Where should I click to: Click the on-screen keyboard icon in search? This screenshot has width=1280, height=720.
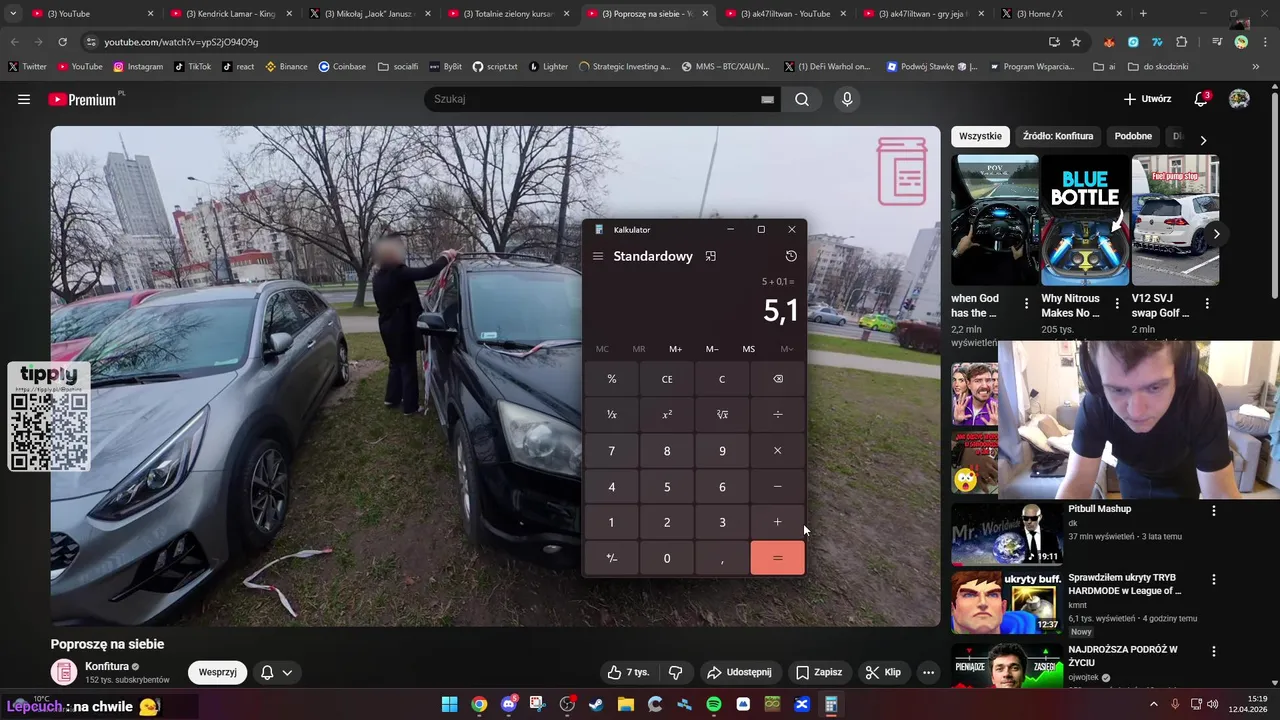(768, 99)
